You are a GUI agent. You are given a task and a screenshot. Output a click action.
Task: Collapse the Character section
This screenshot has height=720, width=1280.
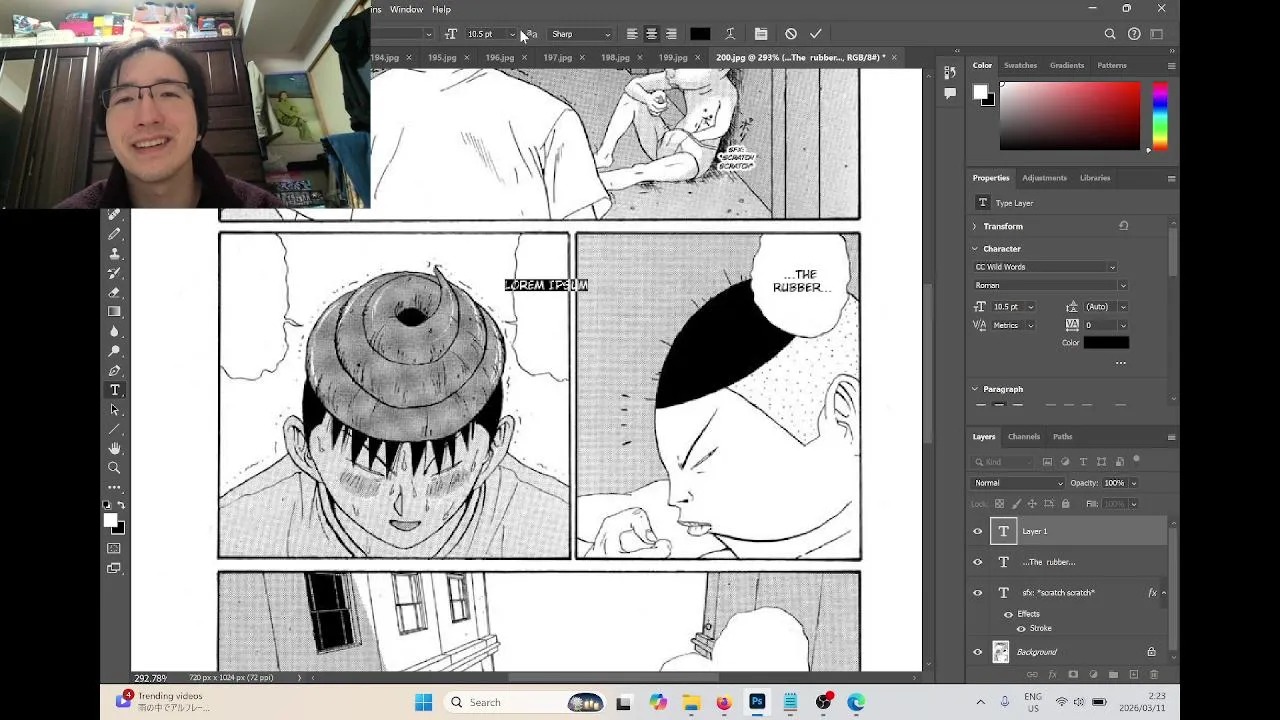(975, 249)
